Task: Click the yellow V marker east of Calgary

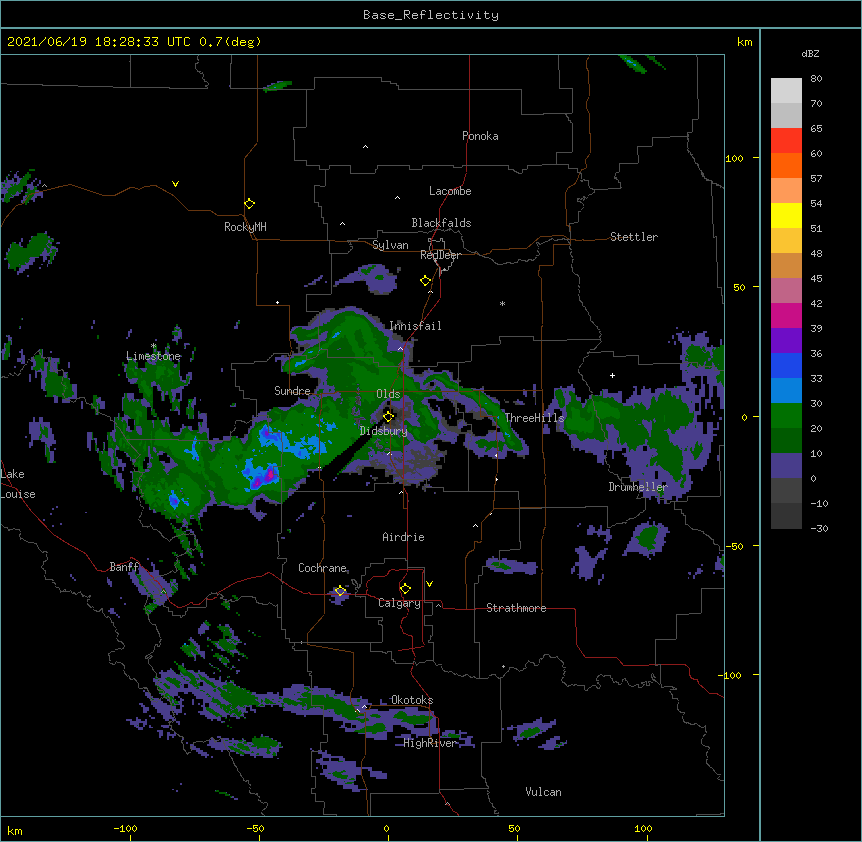Action: click(x=429, y=584)
